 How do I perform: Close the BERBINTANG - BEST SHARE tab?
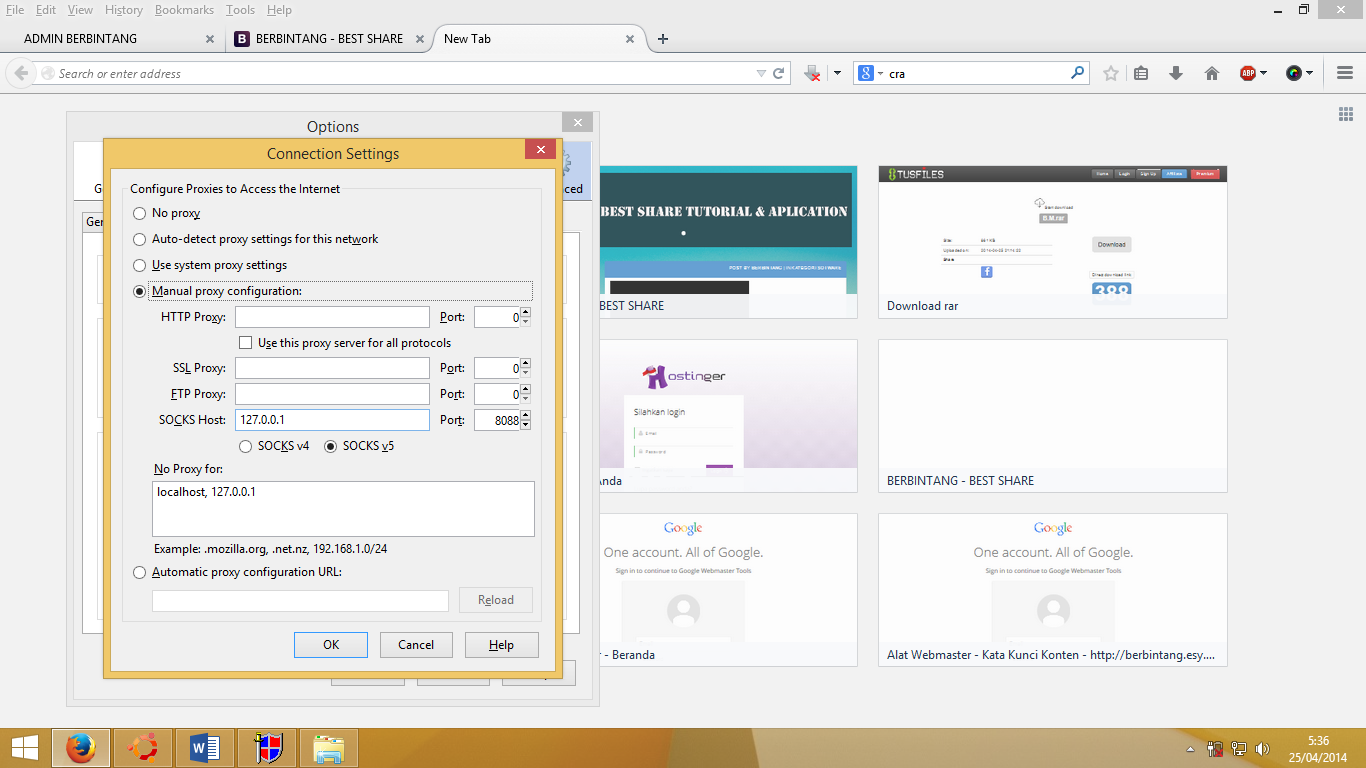(420, 39)
